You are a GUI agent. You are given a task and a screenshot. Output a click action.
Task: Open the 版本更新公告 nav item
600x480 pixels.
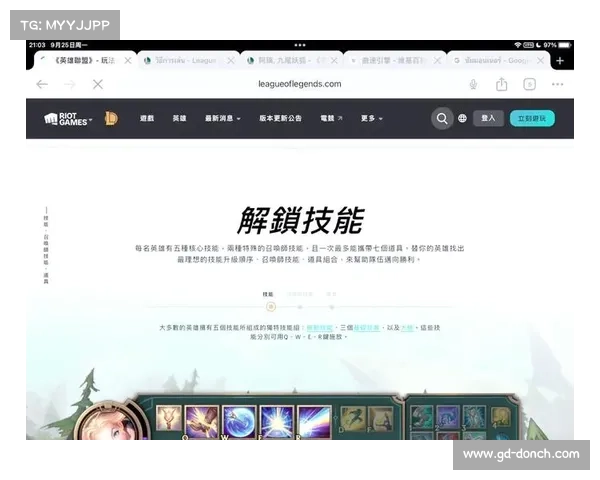click(x=280, y=119)
